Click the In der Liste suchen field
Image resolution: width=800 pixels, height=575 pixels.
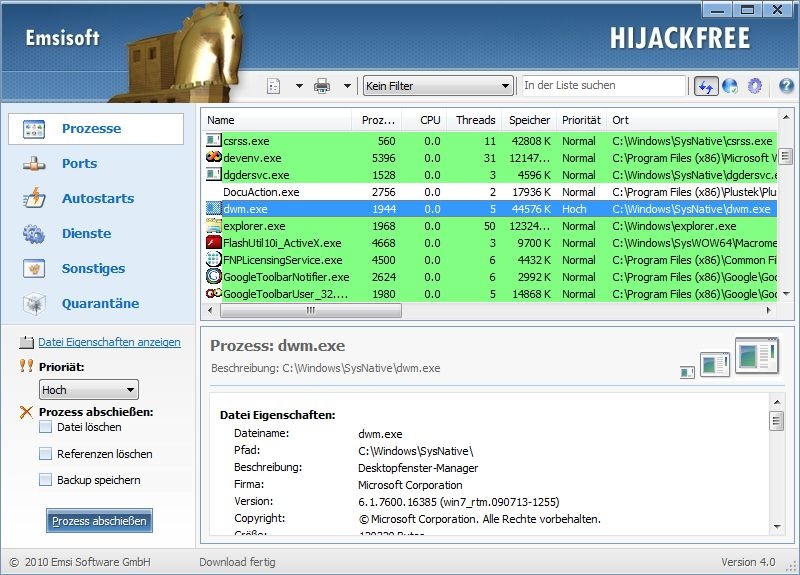[603, 86]
